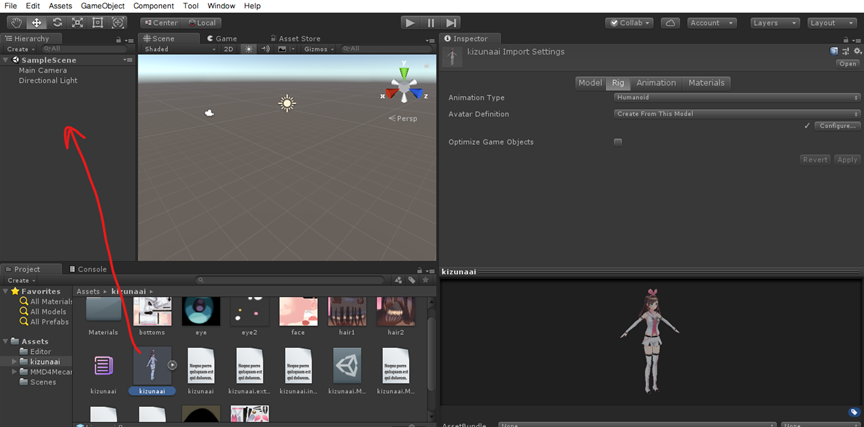Image resolution: width=864 pixels, height=427 pixels.
Task: Toggle 2D view mode in Scene
Action: click(x=228, y=48)
